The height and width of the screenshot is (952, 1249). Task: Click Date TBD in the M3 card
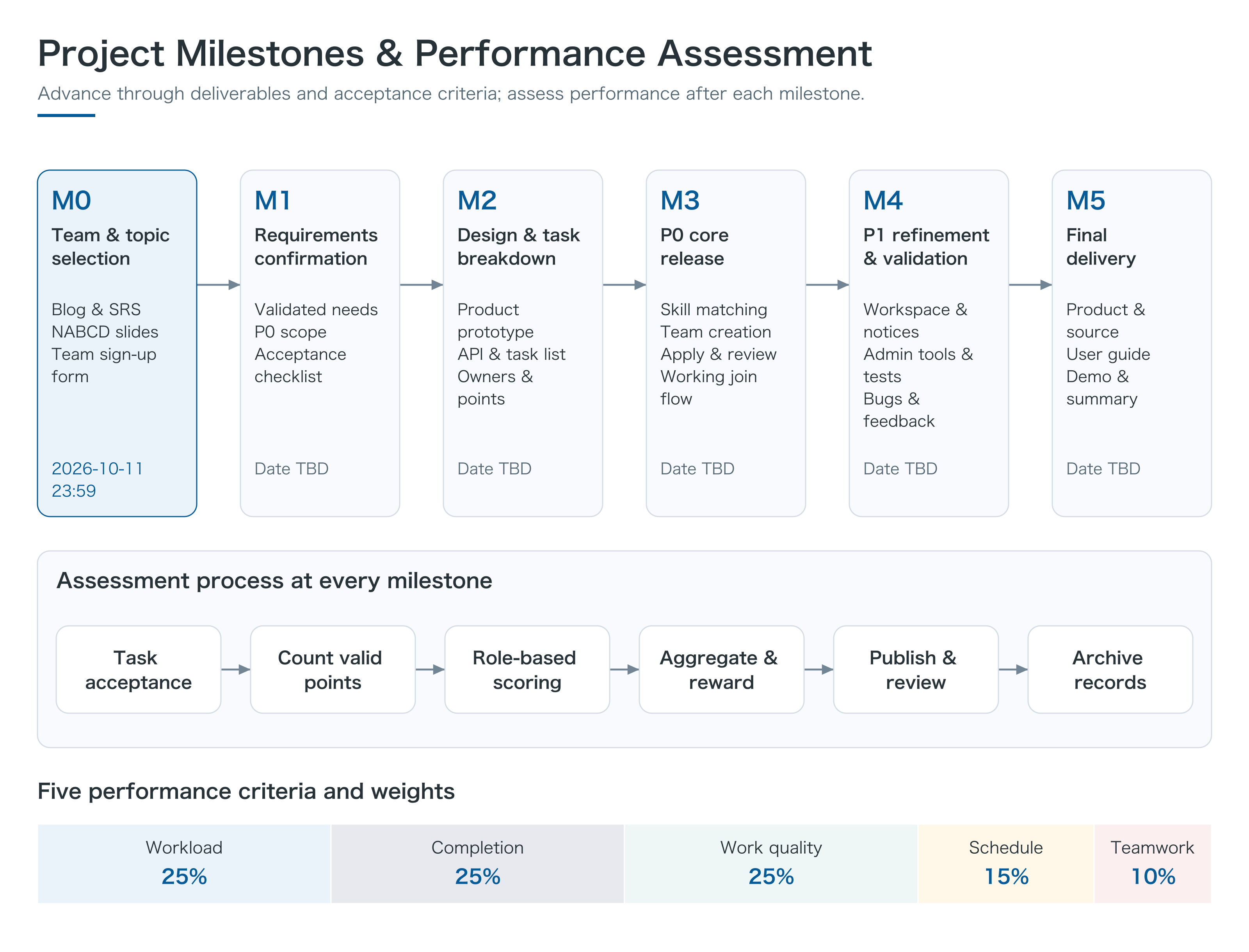click(697, 469)
